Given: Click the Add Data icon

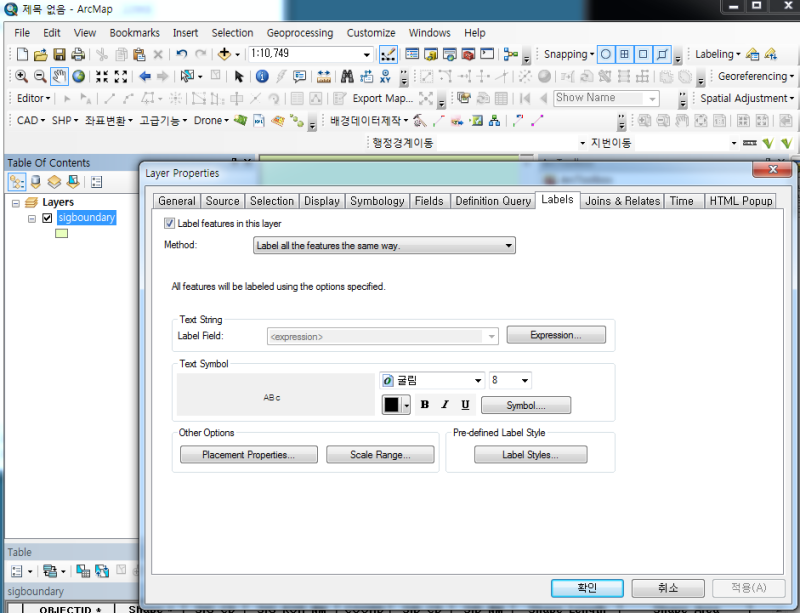Looking at the screenshot, I should (224, 54).
